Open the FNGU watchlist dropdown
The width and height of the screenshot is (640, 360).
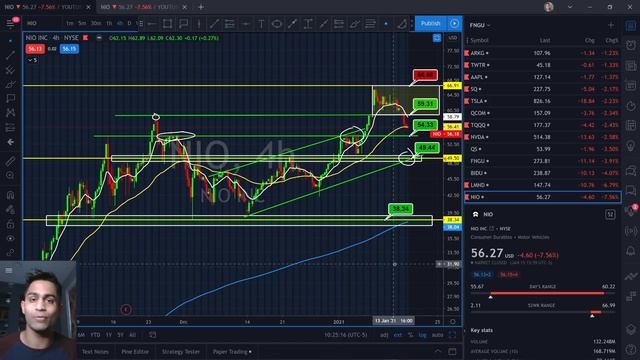point(480,25)
